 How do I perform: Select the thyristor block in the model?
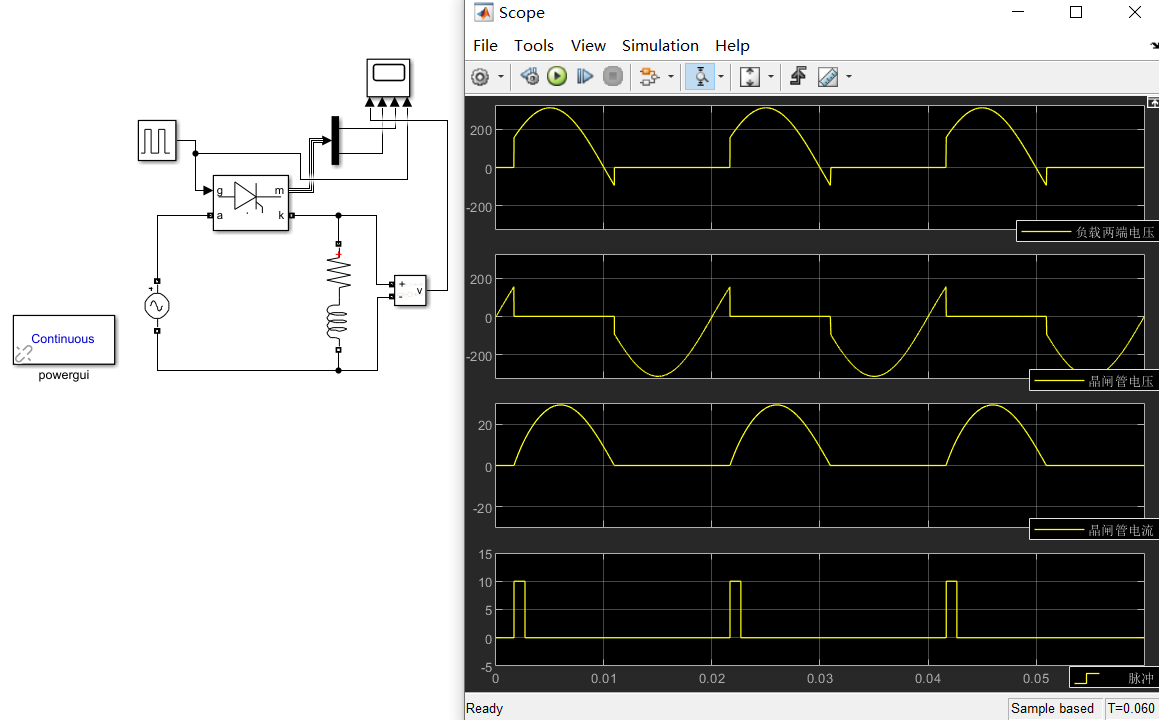(x=250, y=203)
